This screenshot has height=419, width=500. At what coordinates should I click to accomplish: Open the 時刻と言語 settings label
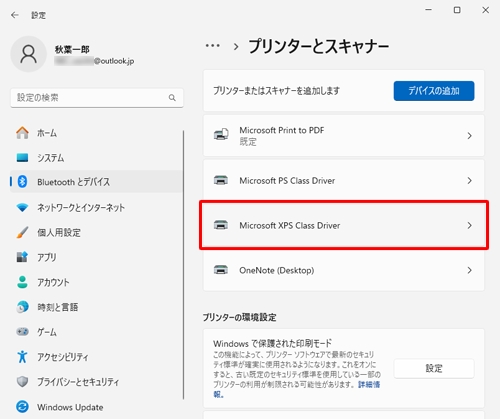click(57, 307)
